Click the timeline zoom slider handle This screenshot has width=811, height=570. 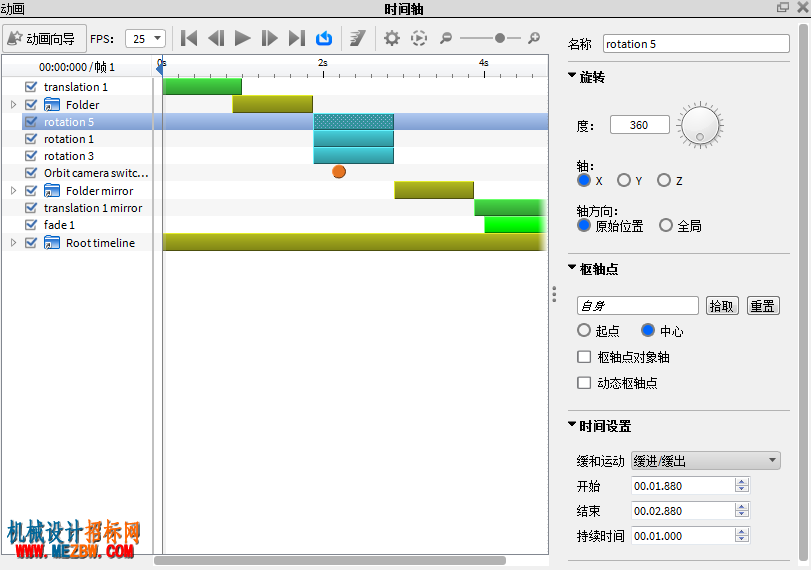click(500, 38)
